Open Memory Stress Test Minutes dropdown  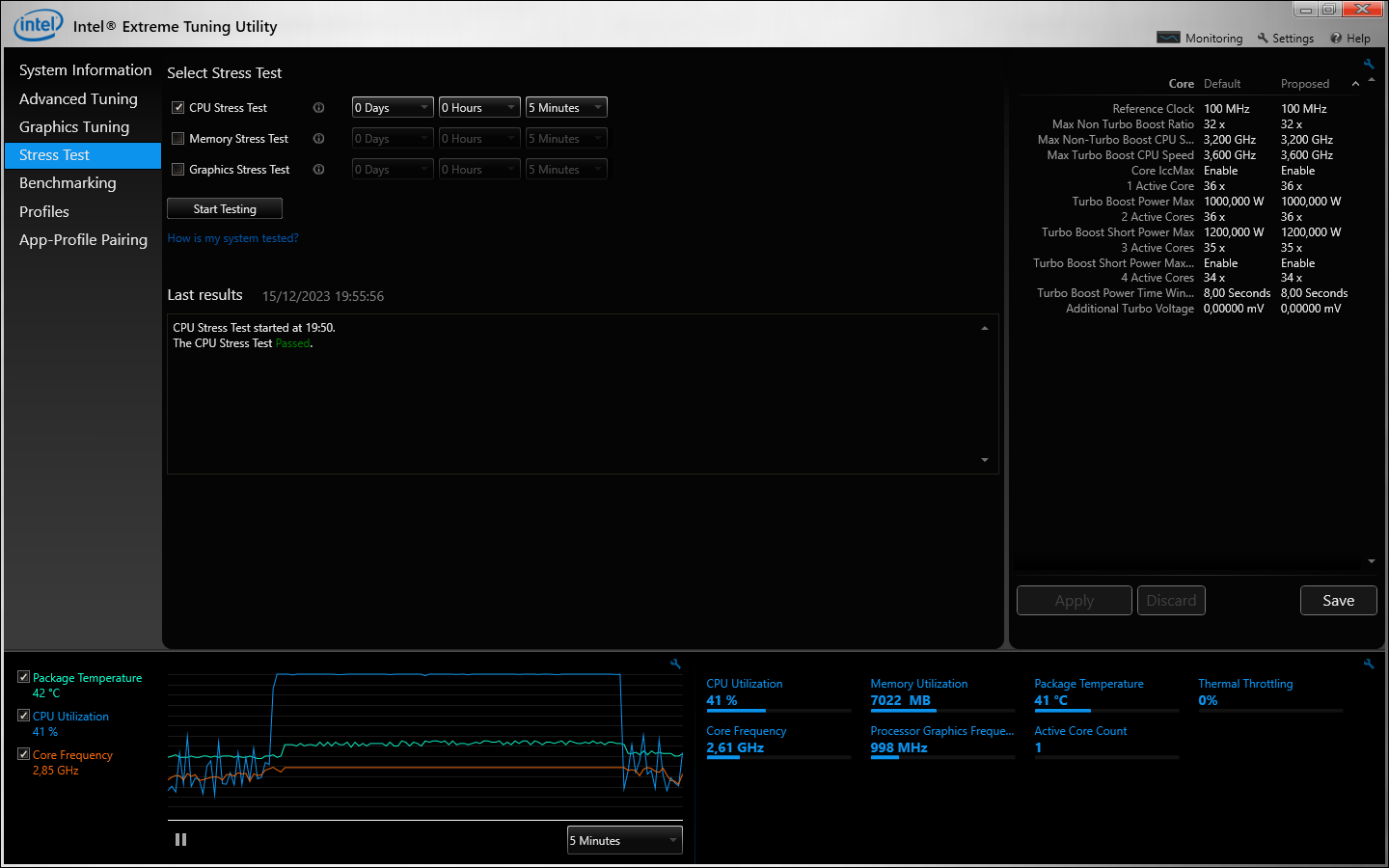tap(566, 139)
